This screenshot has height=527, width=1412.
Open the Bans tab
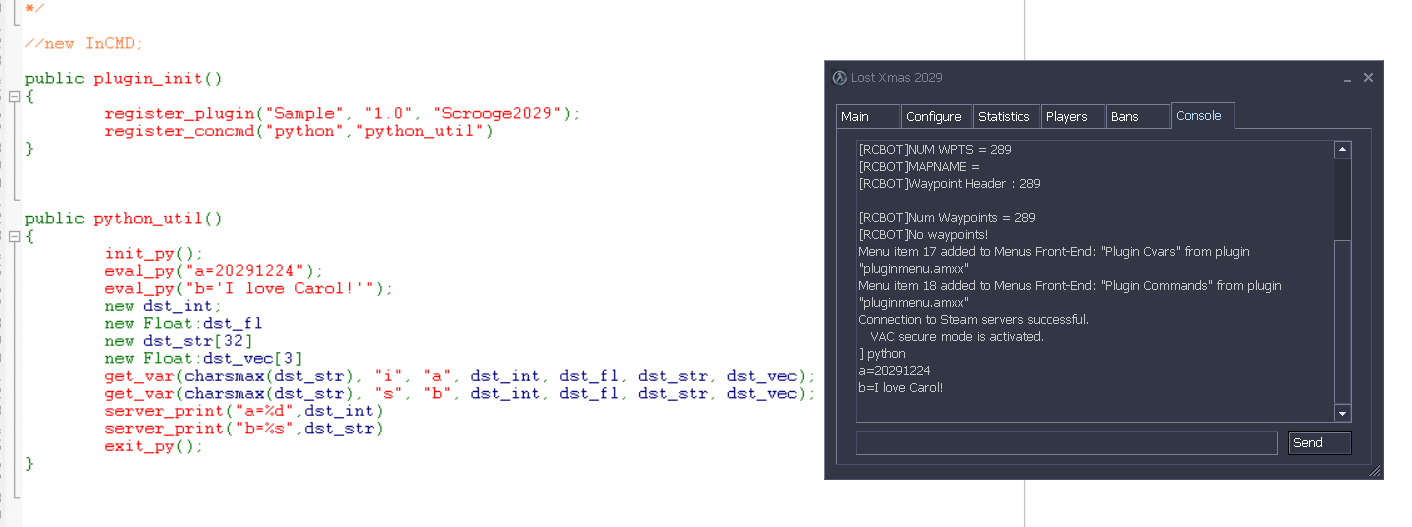tap(1137, 116)
